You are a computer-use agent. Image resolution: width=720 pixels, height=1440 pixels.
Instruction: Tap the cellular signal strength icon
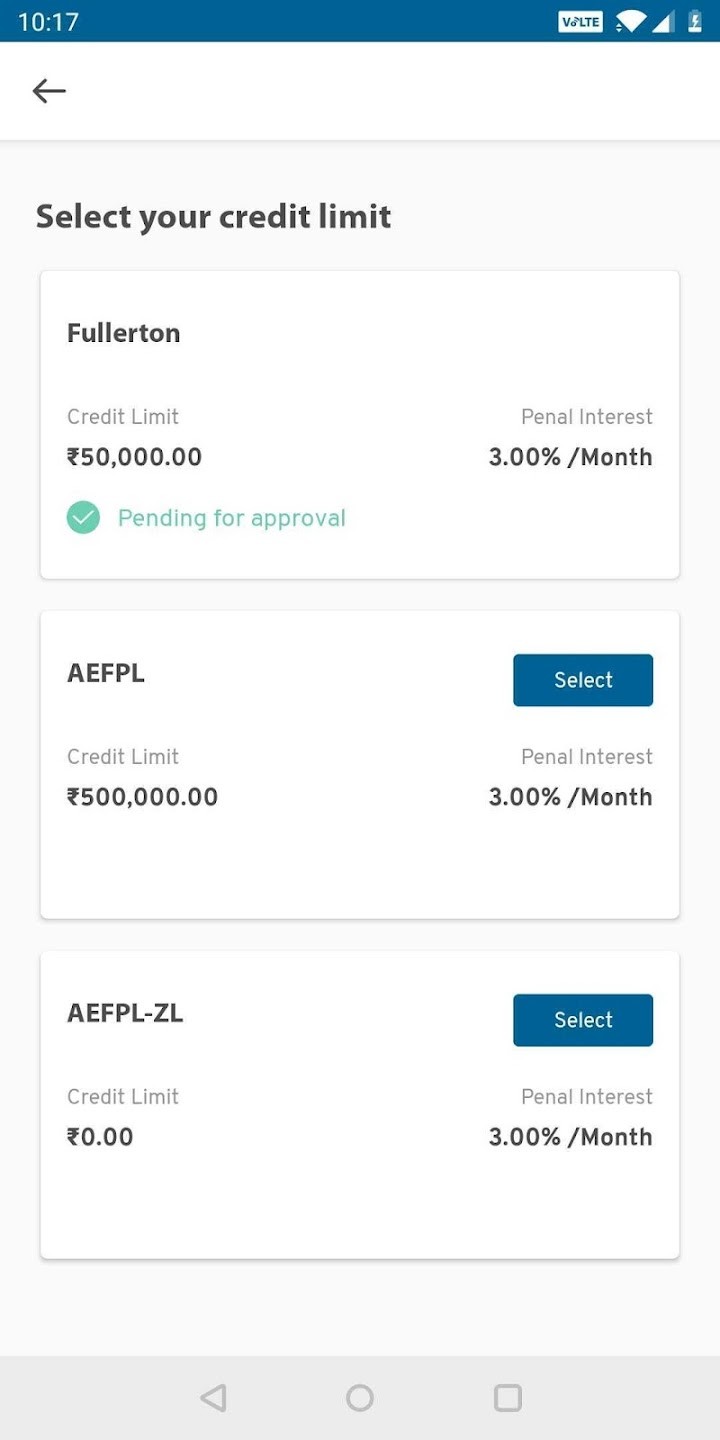663,21
